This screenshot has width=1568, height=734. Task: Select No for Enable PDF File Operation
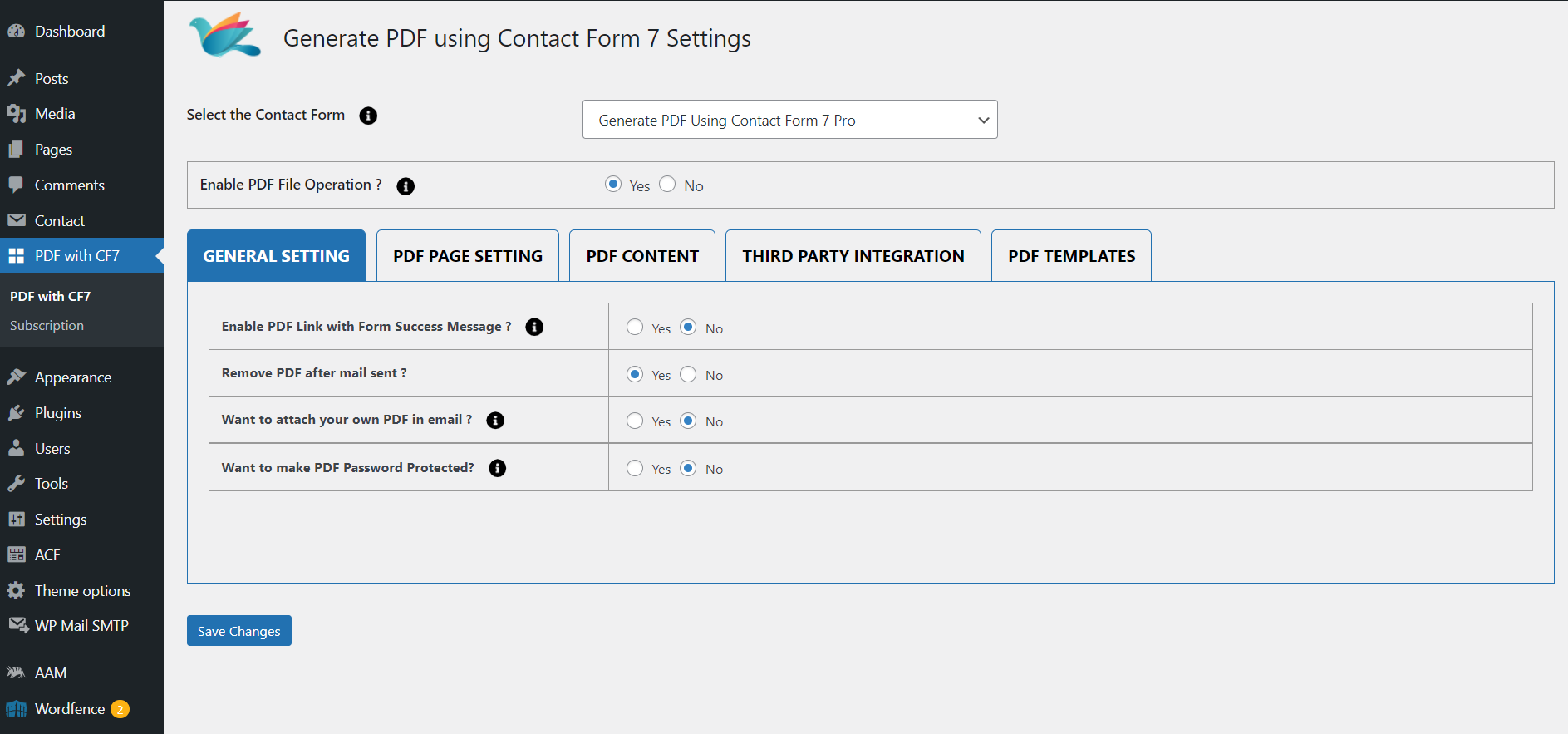click(667, 185)
